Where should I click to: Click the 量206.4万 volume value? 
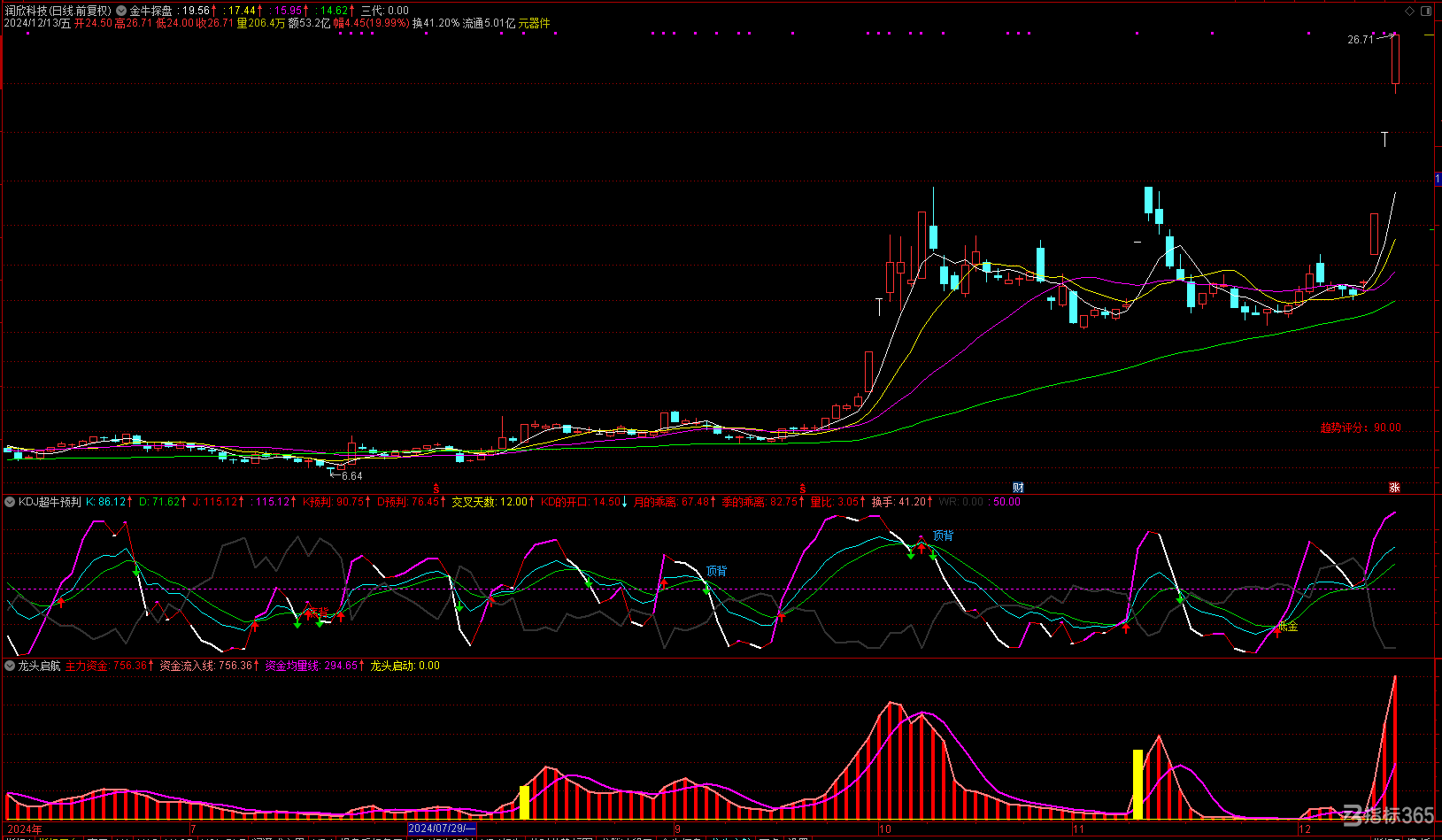(x=261, y=23)
